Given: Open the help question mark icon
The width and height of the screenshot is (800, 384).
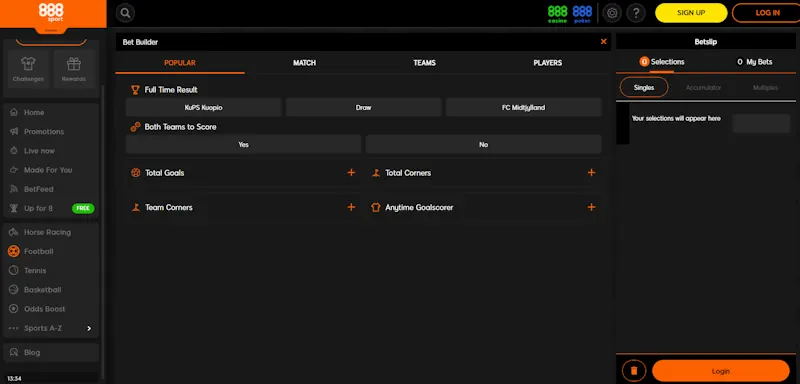Looking at the screenshot, I should [636, 13].
